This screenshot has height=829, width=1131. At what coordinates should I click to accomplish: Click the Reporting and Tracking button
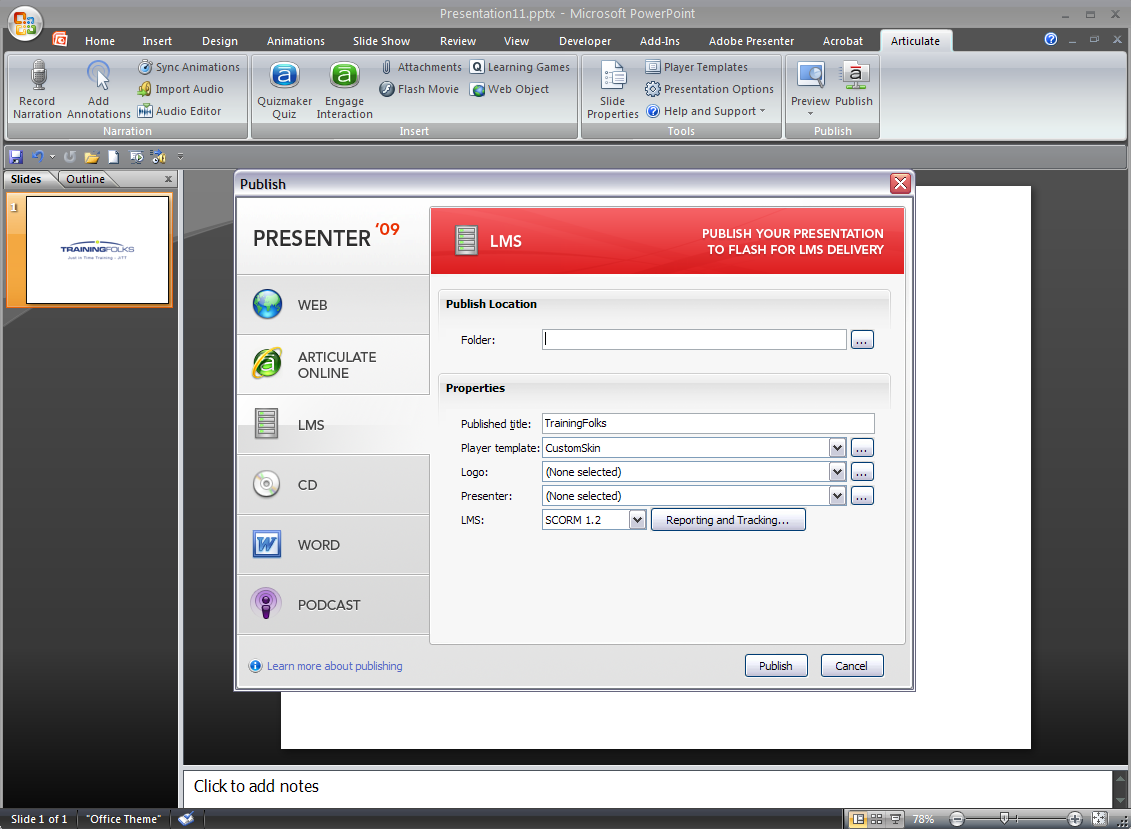click(728, 519)
